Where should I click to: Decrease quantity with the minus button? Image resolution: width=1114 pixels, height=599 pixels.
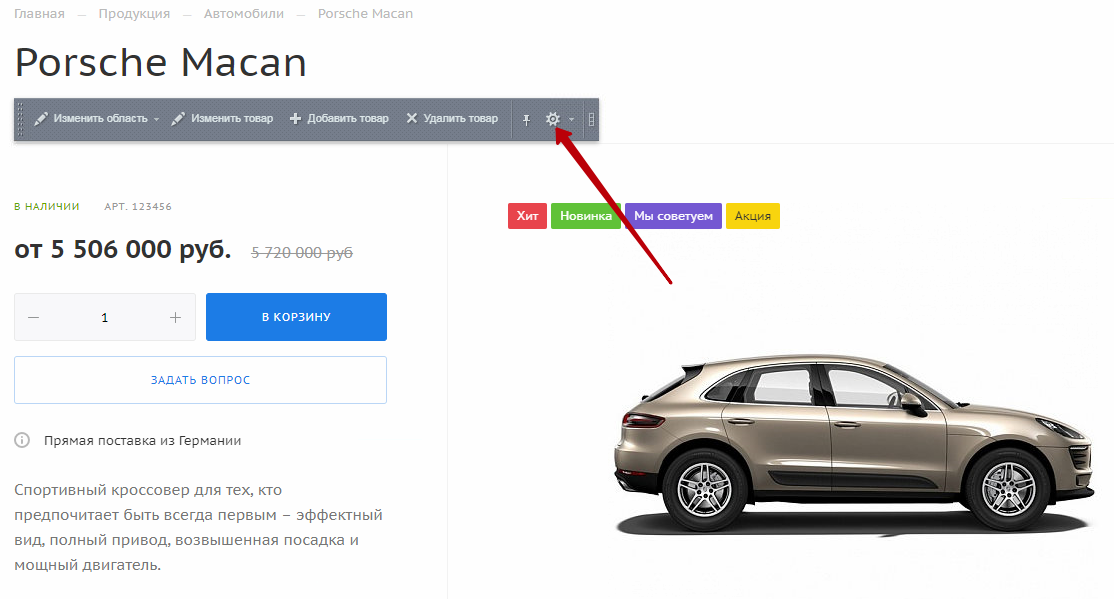point(33,318)
